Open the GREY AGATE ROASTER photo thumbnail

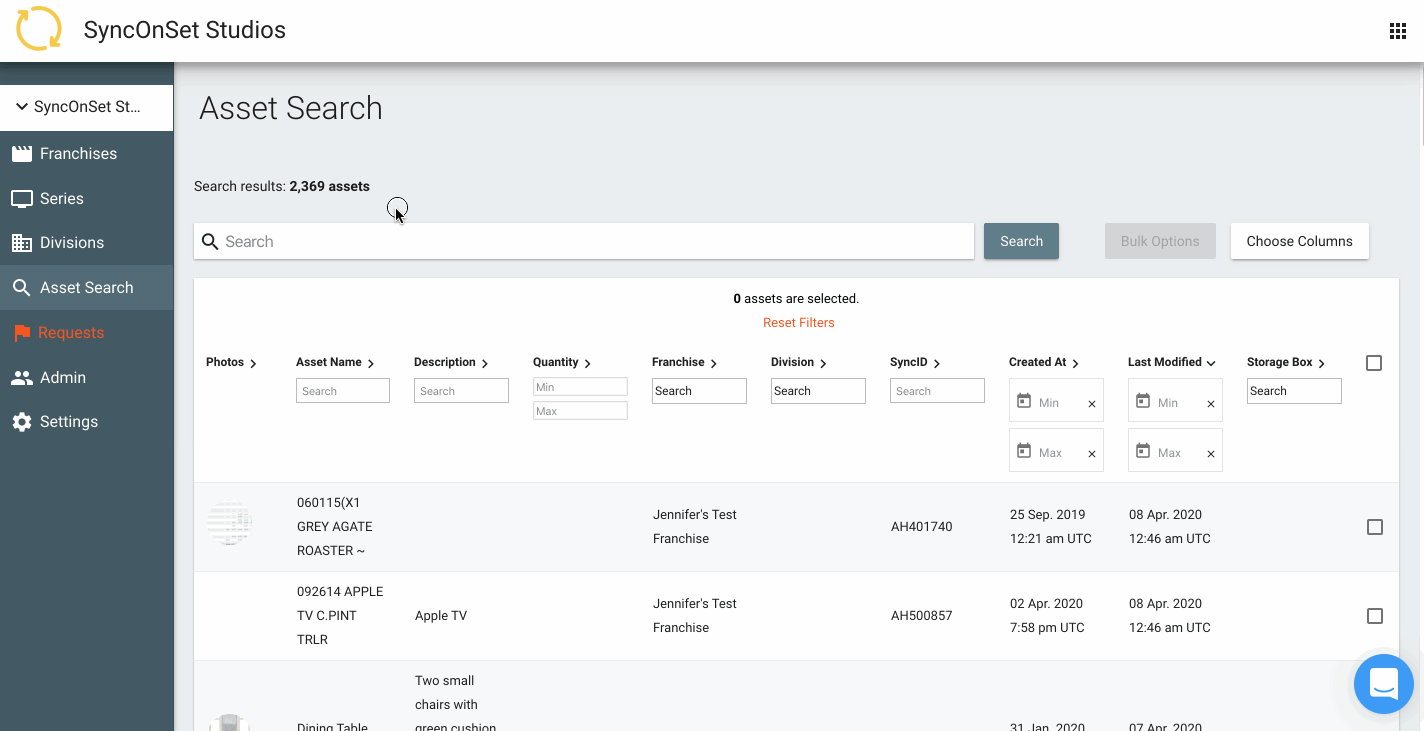pyautogui.click(x=229, y=524)
